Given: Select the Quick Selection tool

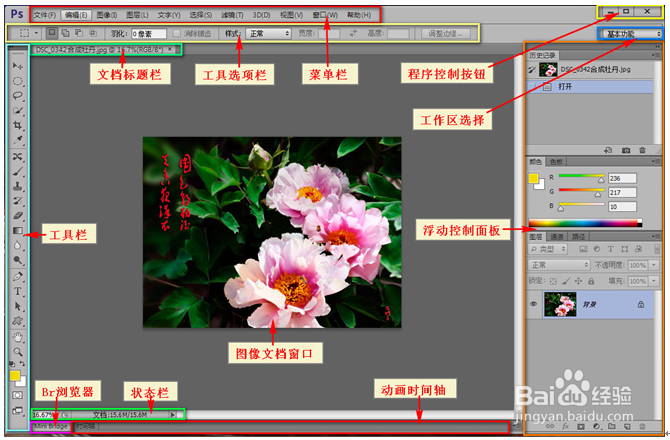Looking at the screenshot, I should pyautogui.click(x=18, y=111).
